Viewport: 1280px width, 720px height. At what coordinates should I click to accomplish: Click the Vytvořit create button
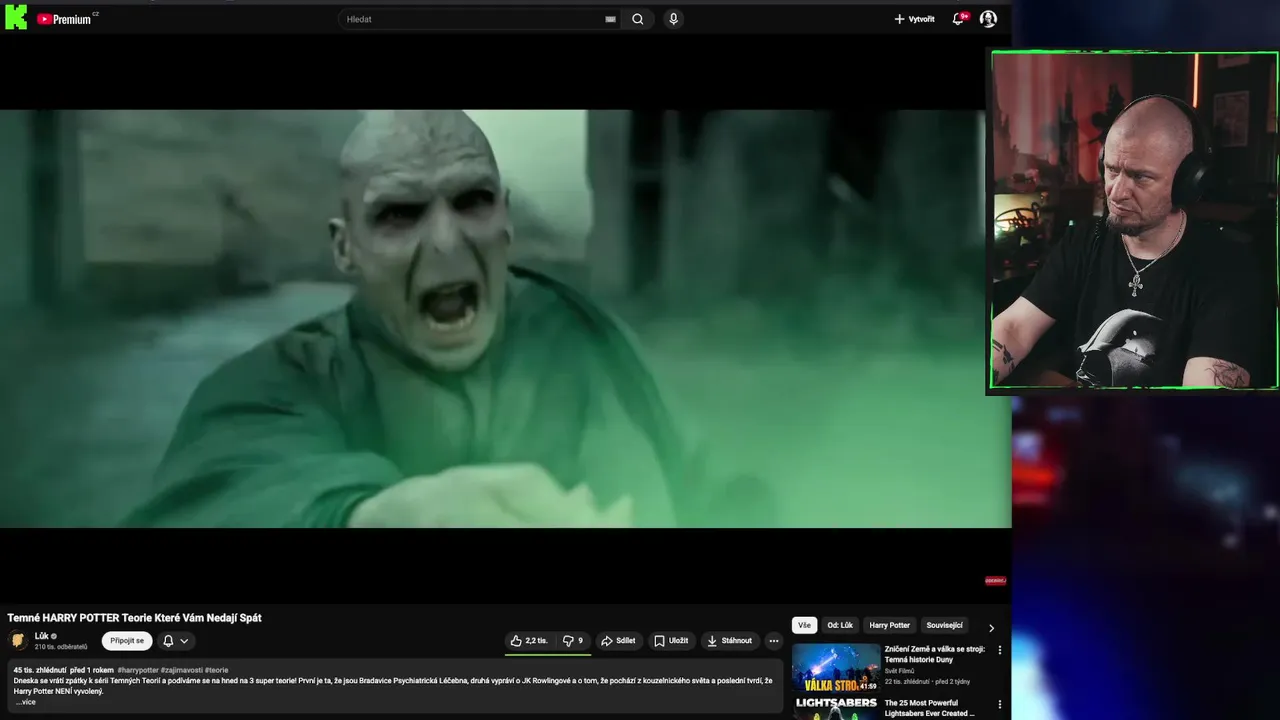click(914, 19)
